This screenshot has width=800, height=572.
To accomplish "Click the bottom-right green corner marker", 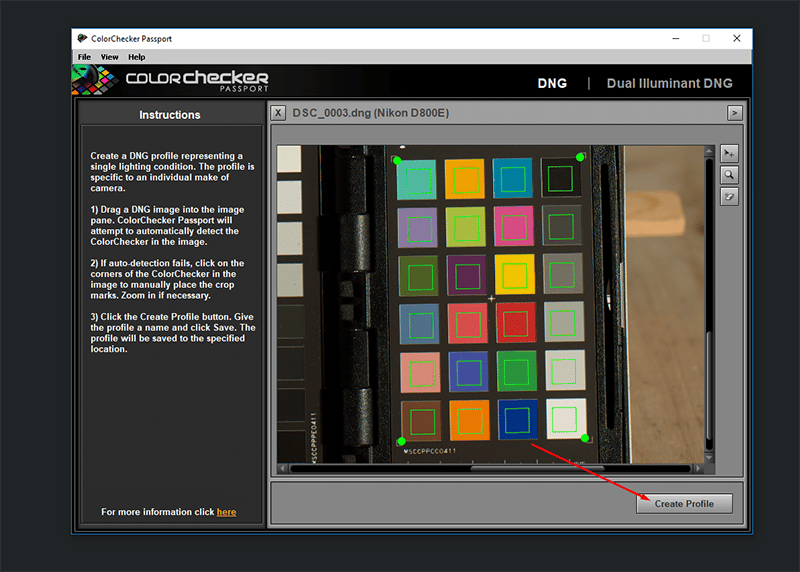I will tap(585, 438).
